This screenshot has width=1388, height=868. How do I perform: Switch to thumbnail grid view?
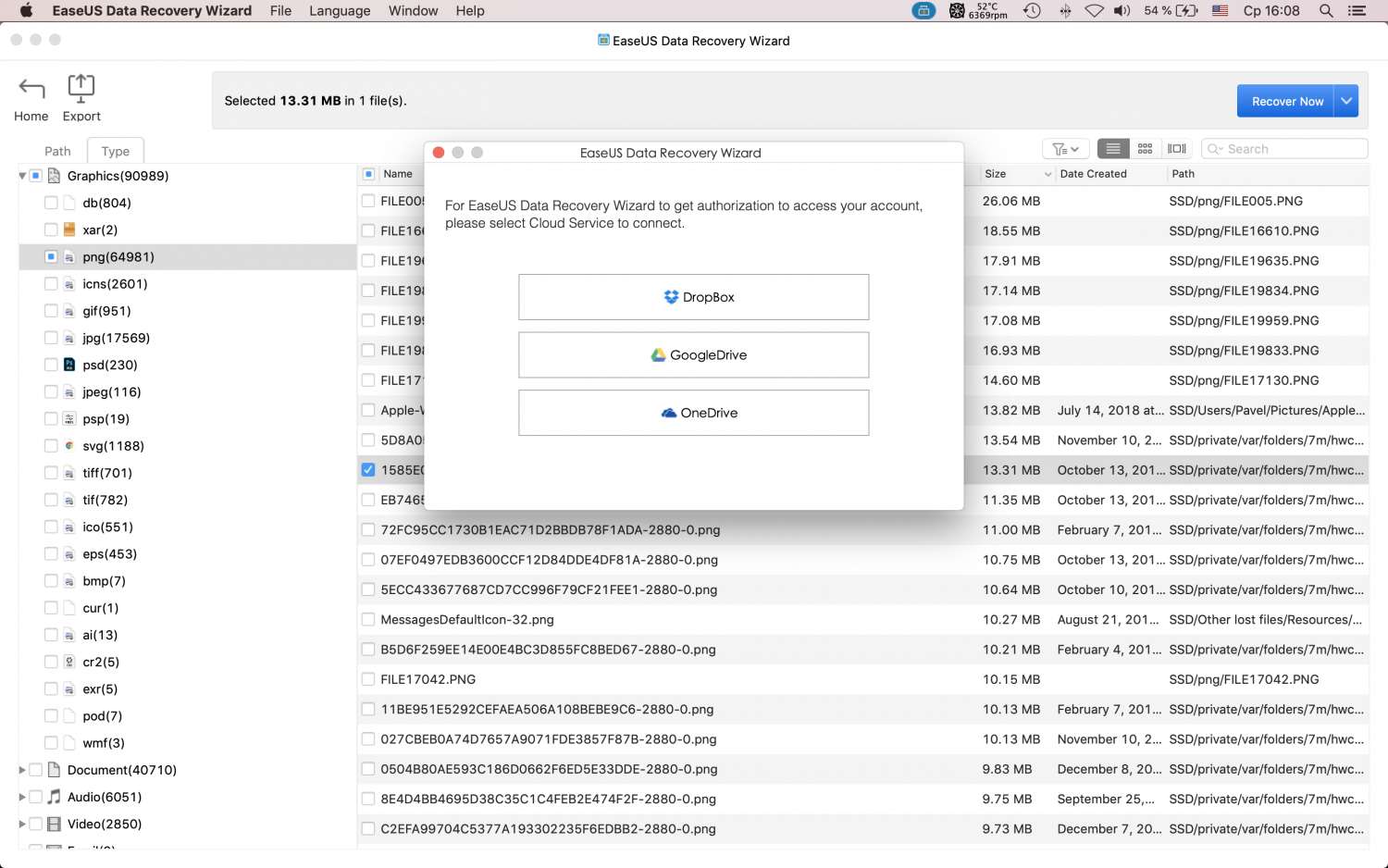[1145, 149]
